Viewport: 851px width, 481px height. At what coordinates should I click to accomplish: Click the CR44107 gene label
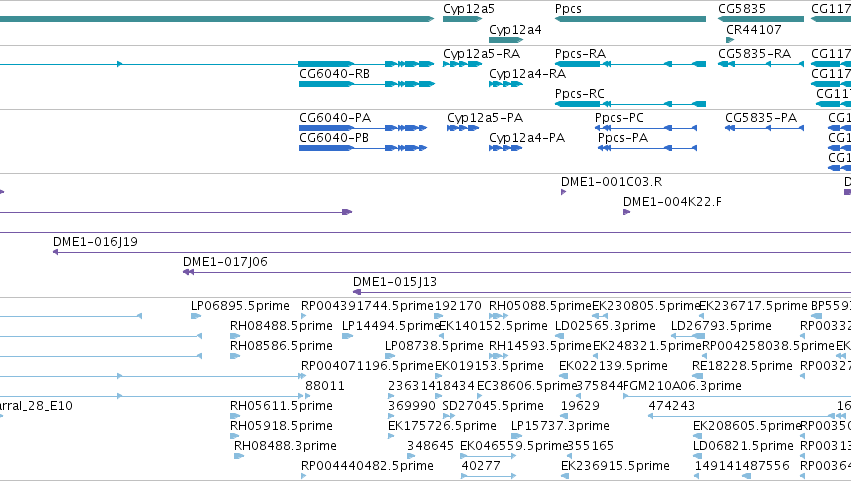click(754, 30)
